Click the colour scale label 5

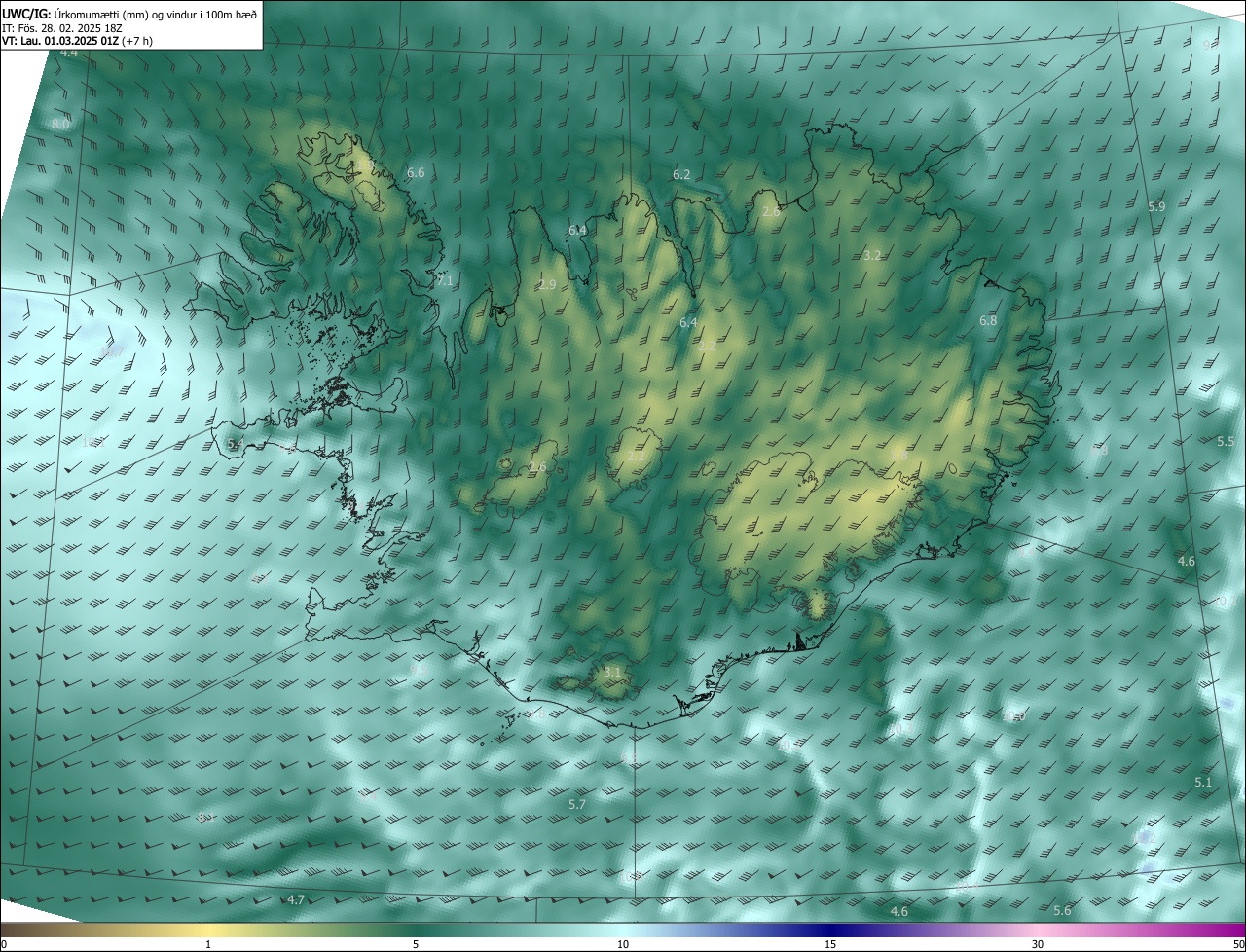click(x=416, y=944)
